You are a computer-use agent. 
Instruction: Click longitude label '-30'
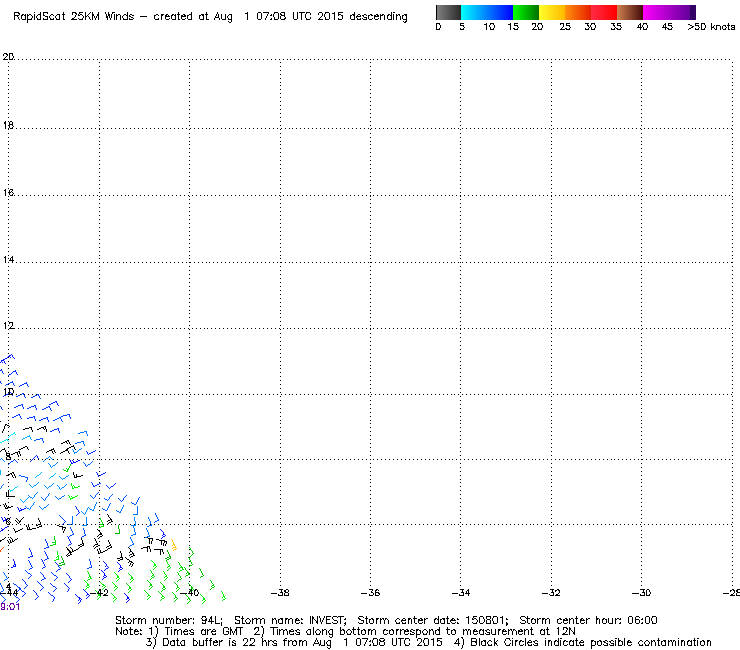click(x=641, y=592)
